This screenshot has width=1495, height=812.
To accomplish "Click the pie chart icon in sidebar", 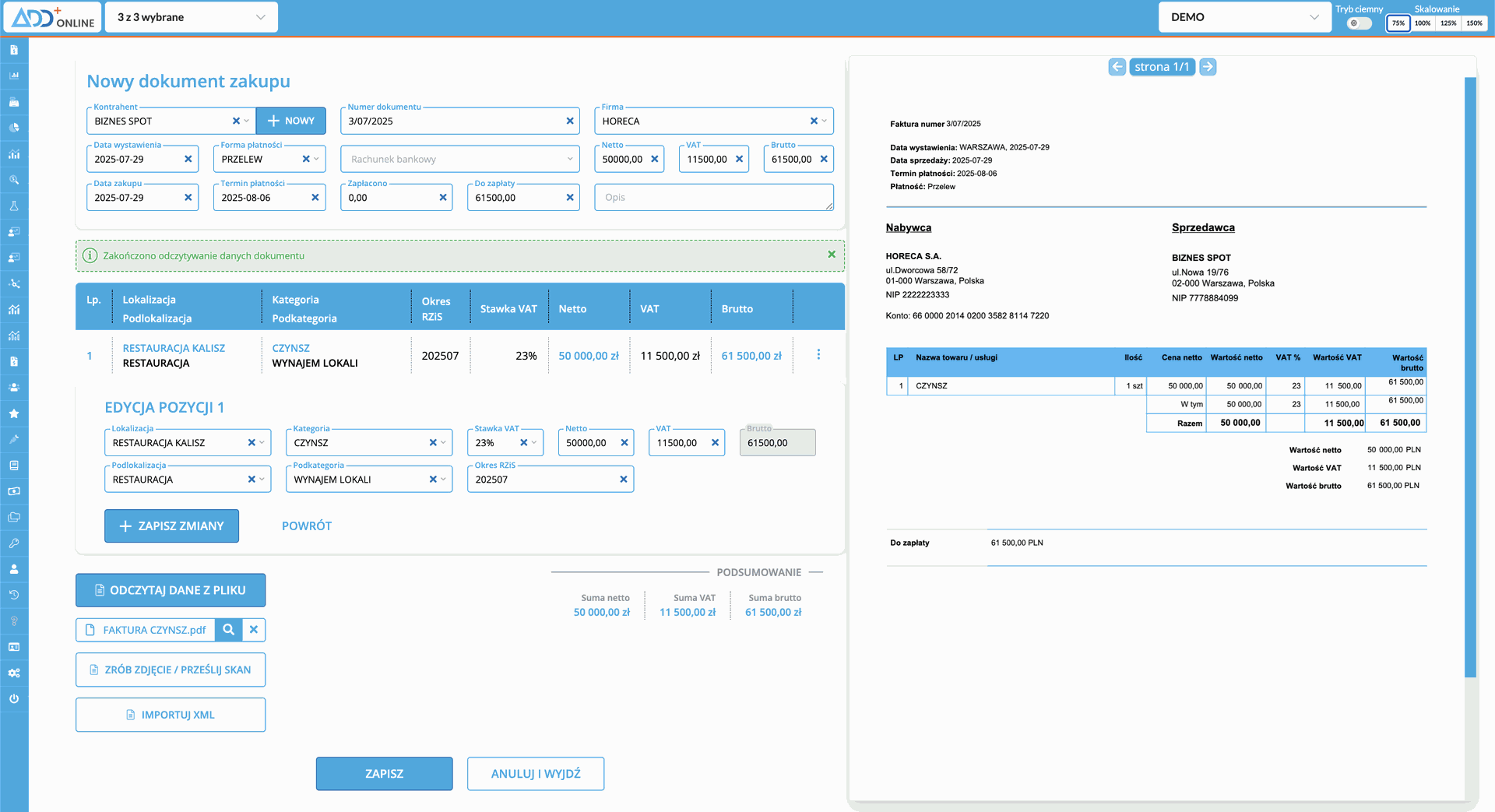I will pyautogui.click(x=14, y=128).
